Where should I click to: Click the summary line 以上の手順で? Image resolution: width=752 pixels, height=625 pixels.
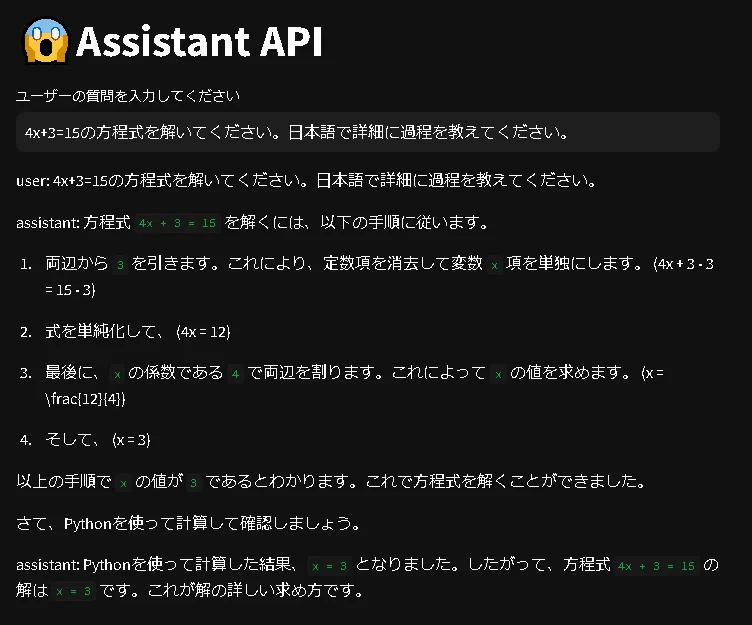(331, 481)
